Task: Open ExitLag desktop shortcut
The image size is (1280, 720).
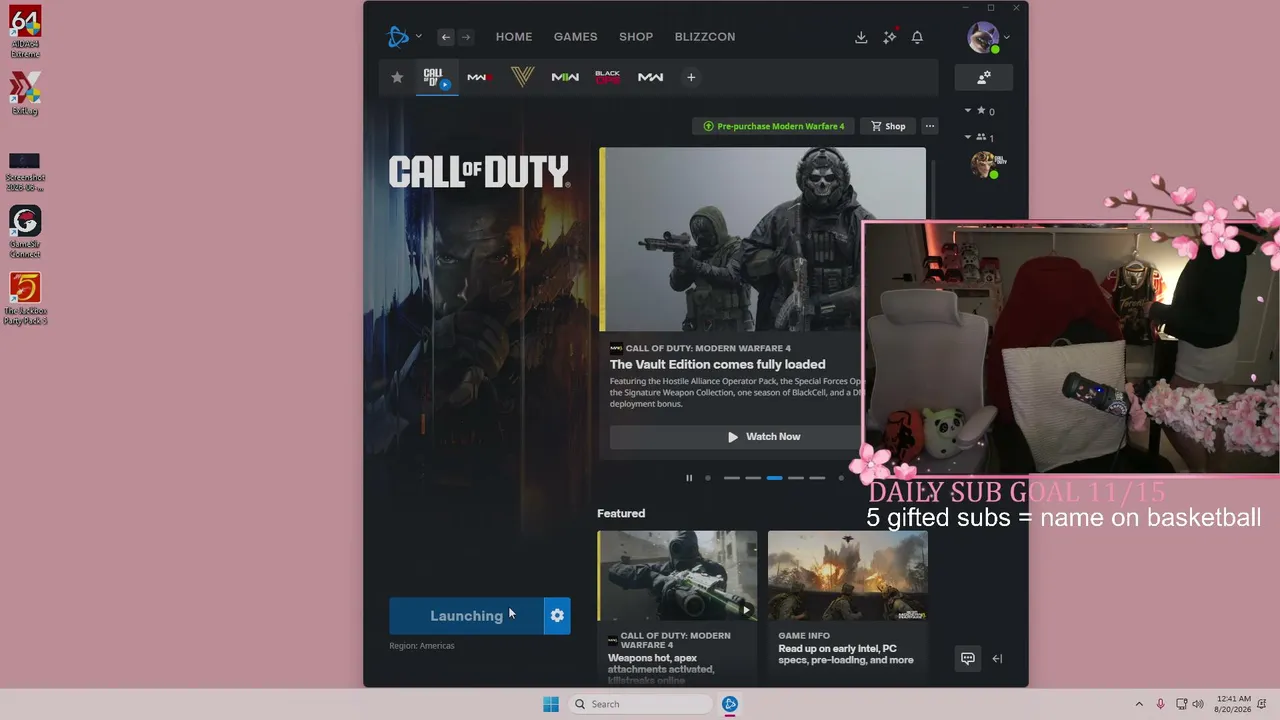Action: 25,94
